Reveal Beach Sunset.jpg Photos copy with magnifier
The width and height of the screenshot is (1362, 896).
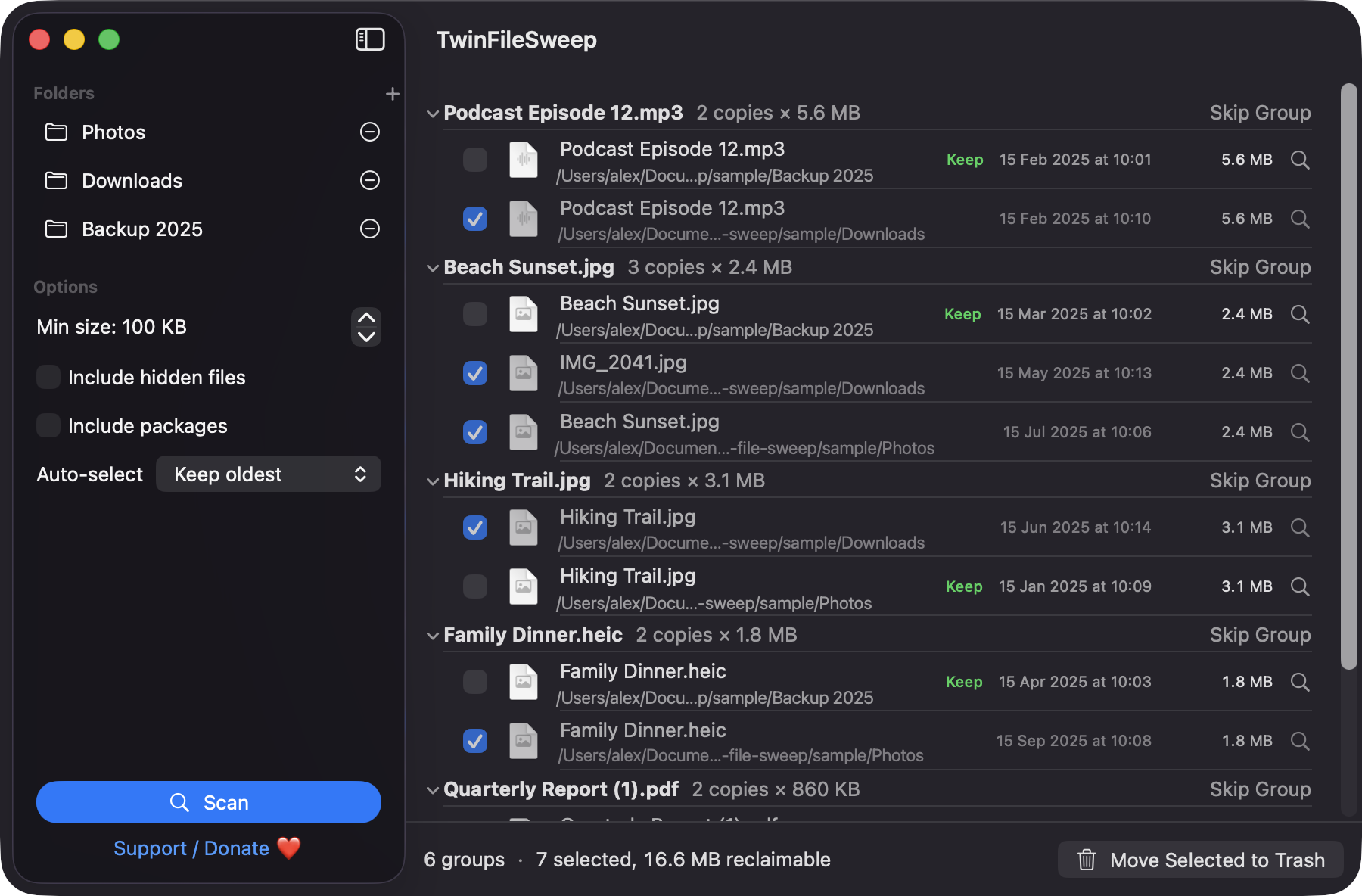1300,432
